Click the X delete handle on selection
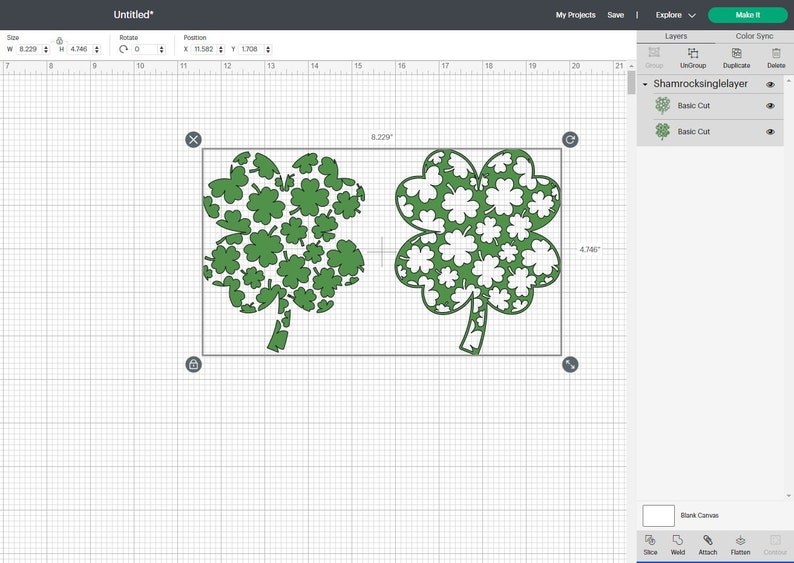Viewport: 794px width, 563px height. click(193, 139)
